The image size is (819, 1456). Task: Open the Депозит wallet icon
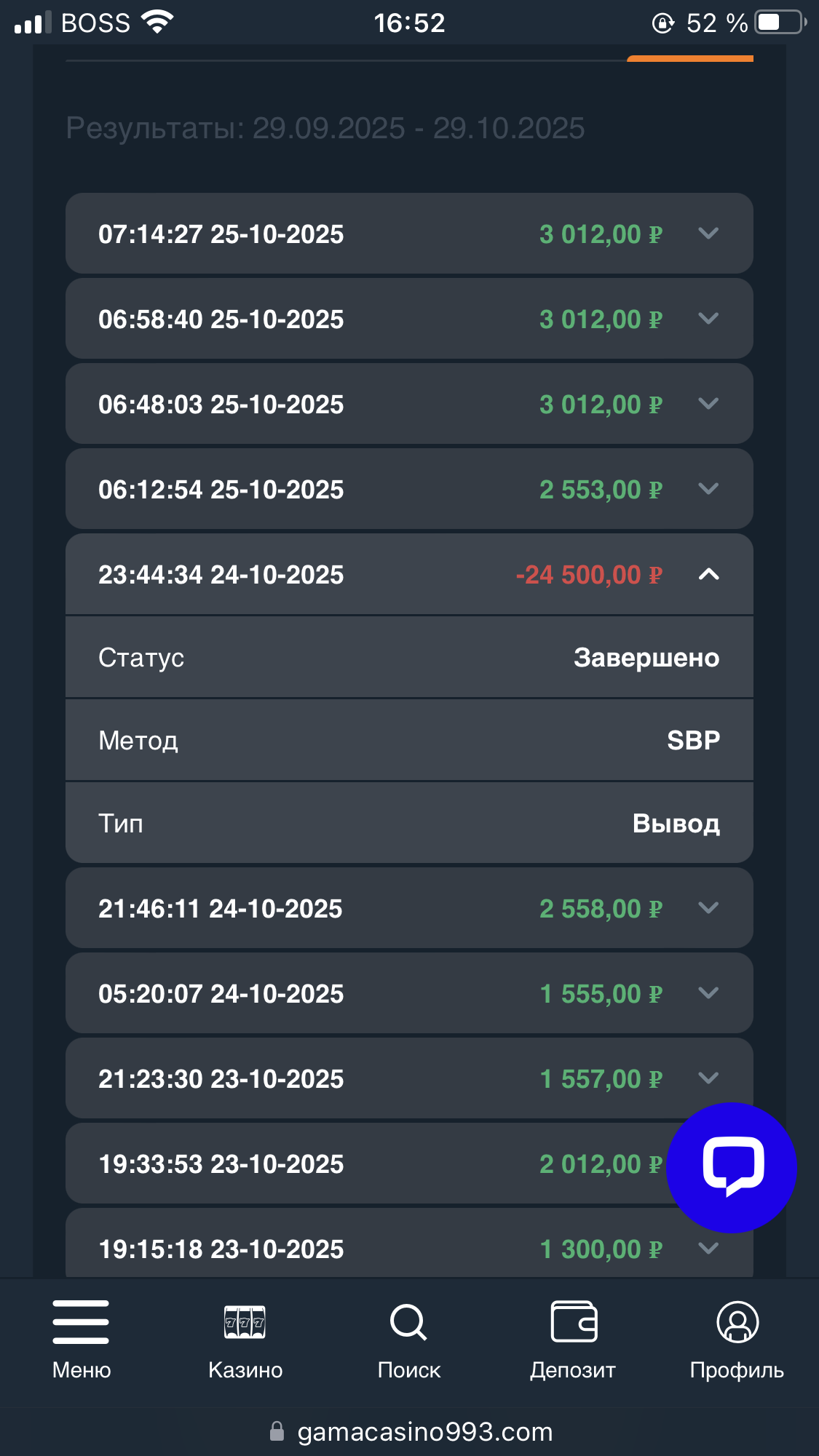[x=574, y=1322]
